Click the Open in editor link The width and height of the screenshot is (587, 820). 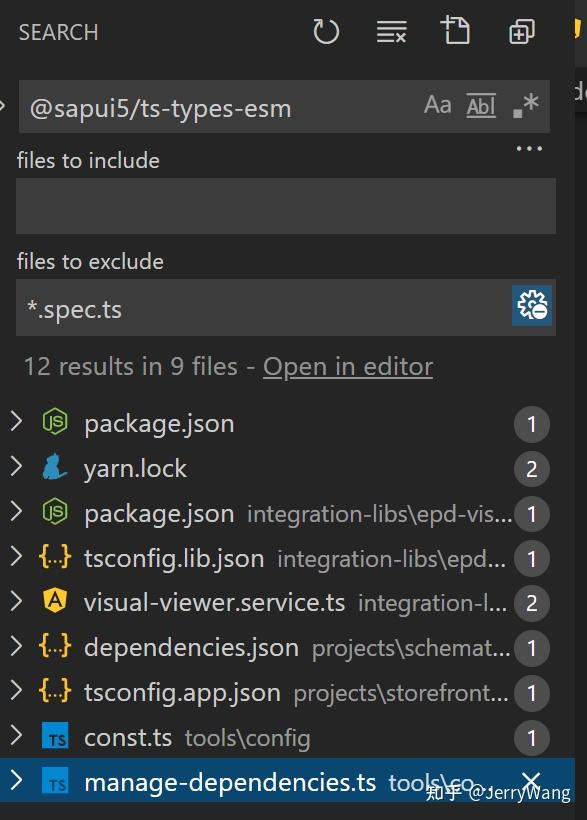pyautogui.click(x=347, y=367)
